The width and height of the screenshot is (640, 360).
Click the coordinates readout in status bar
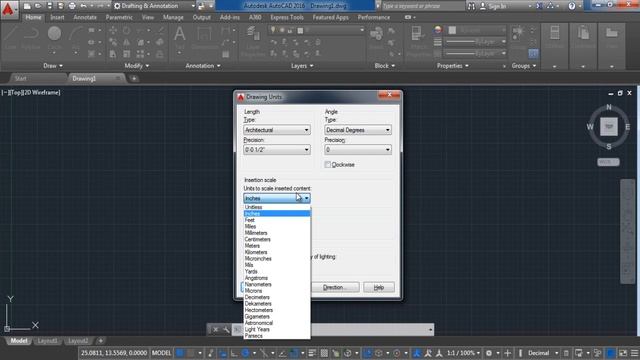(x=114, y=353)
